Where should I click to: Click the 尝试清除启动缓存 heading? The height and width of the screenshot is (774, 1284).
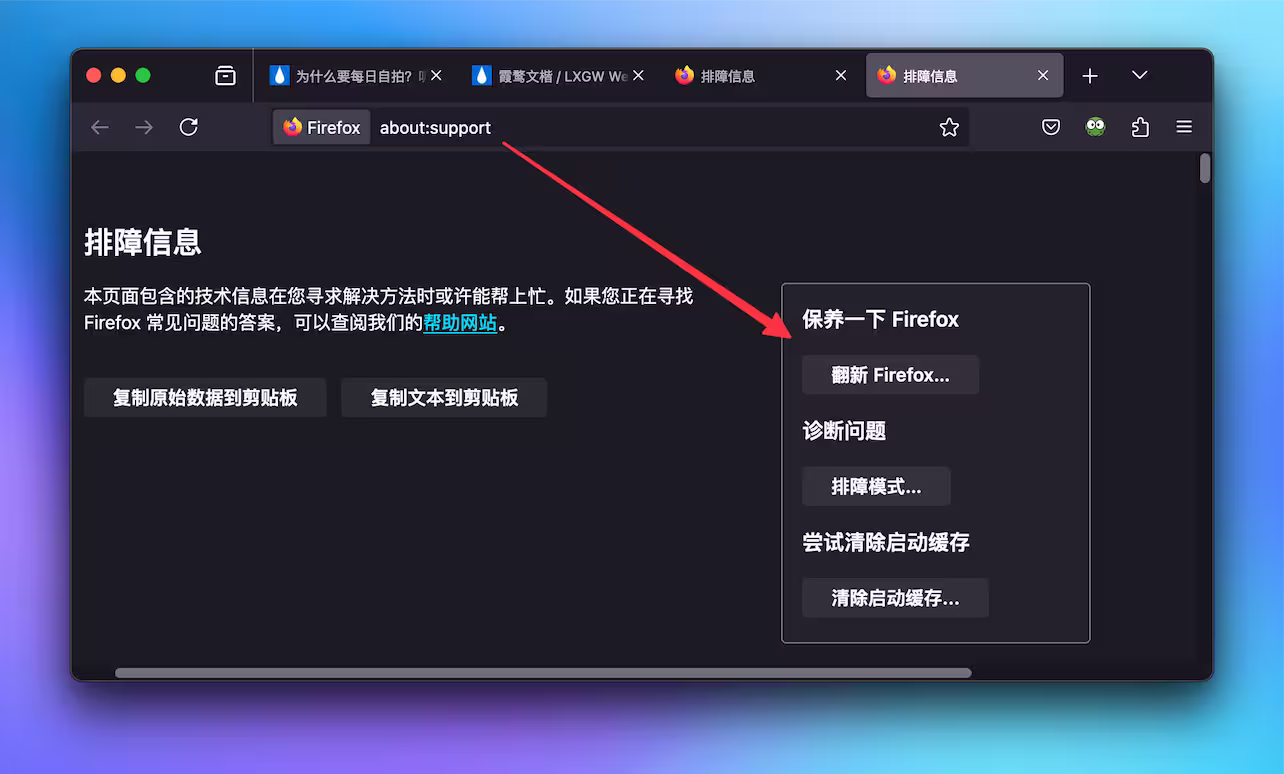click(886, 543)
